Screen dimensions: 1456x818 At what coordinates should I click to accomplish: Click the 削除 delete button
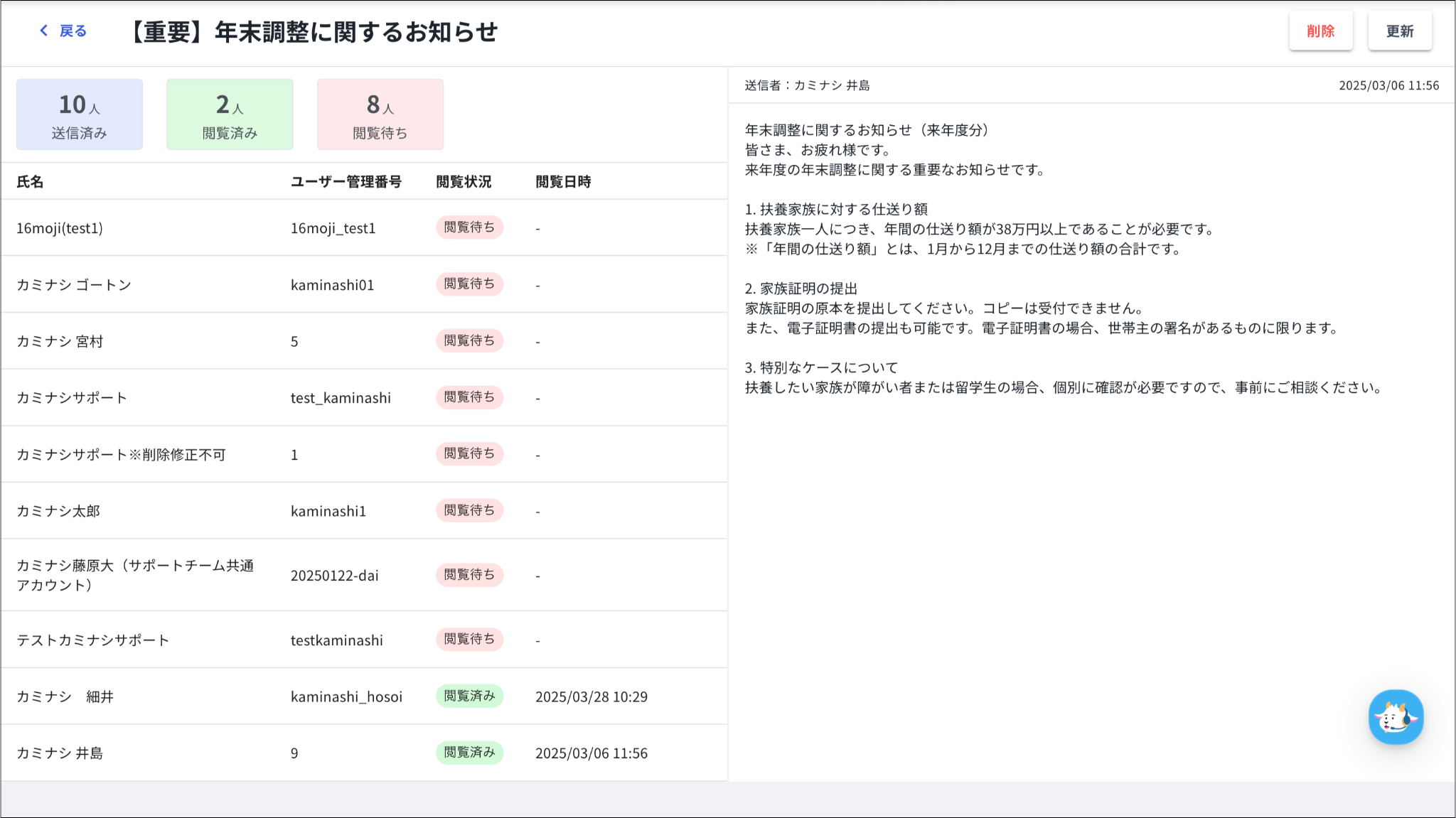tap(1320, 31)
